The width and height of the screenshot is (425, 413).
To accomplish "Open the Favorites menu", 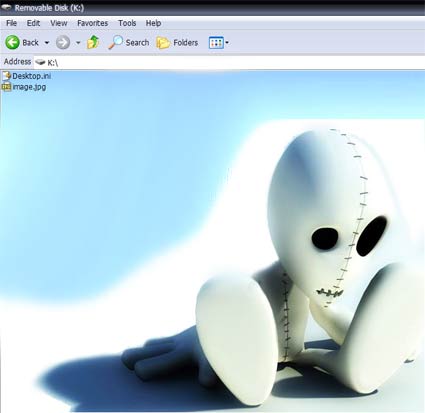I will point(92,23).
